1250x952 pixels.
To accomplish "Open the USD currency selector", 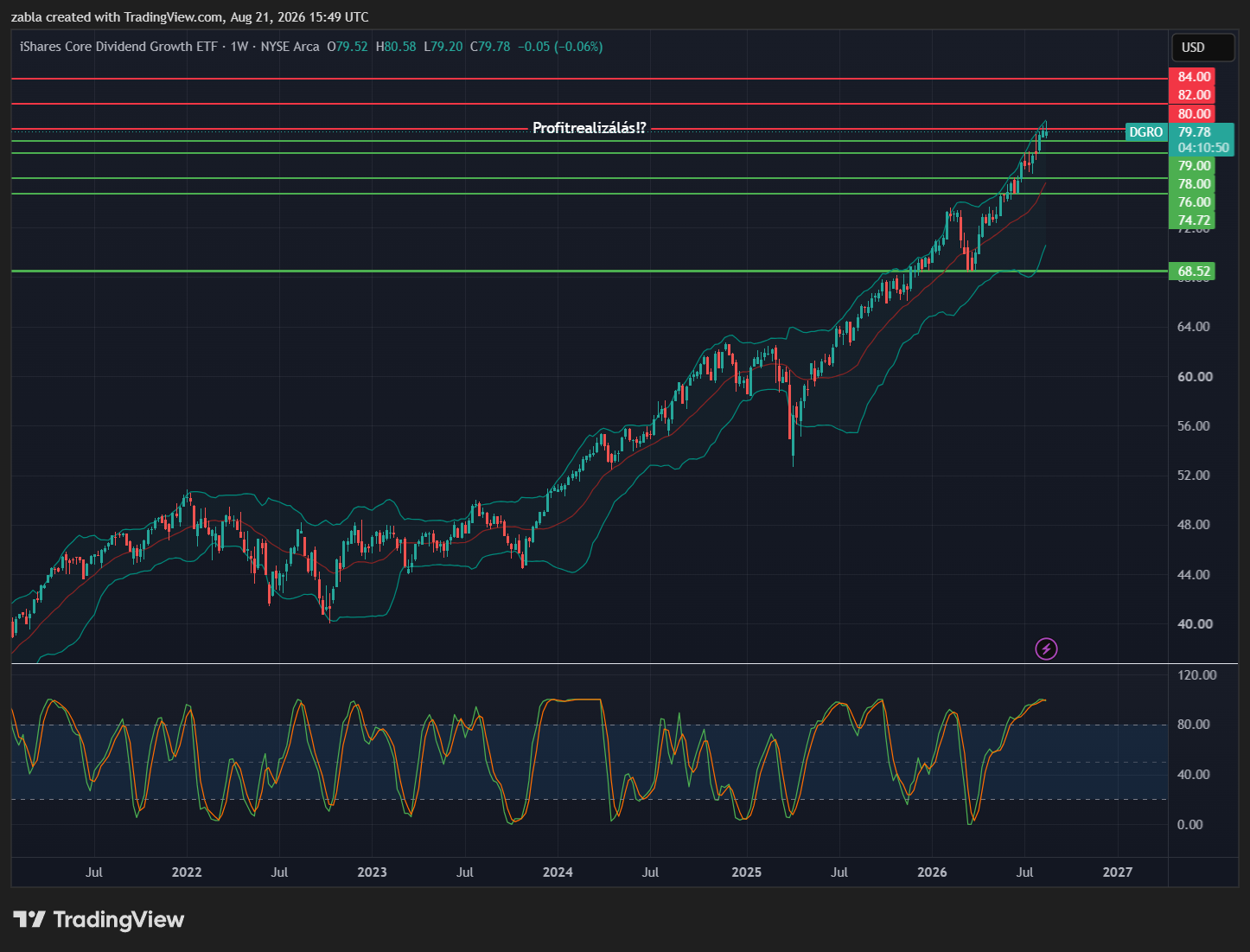I will (1202, 48).
